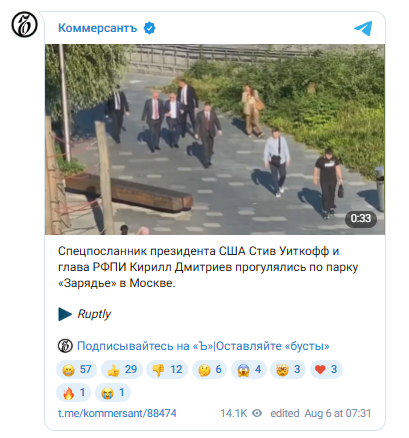Click the small Ъ logo before subscribe link
This screenshot has width=409, height=438.
pos(65,346)
